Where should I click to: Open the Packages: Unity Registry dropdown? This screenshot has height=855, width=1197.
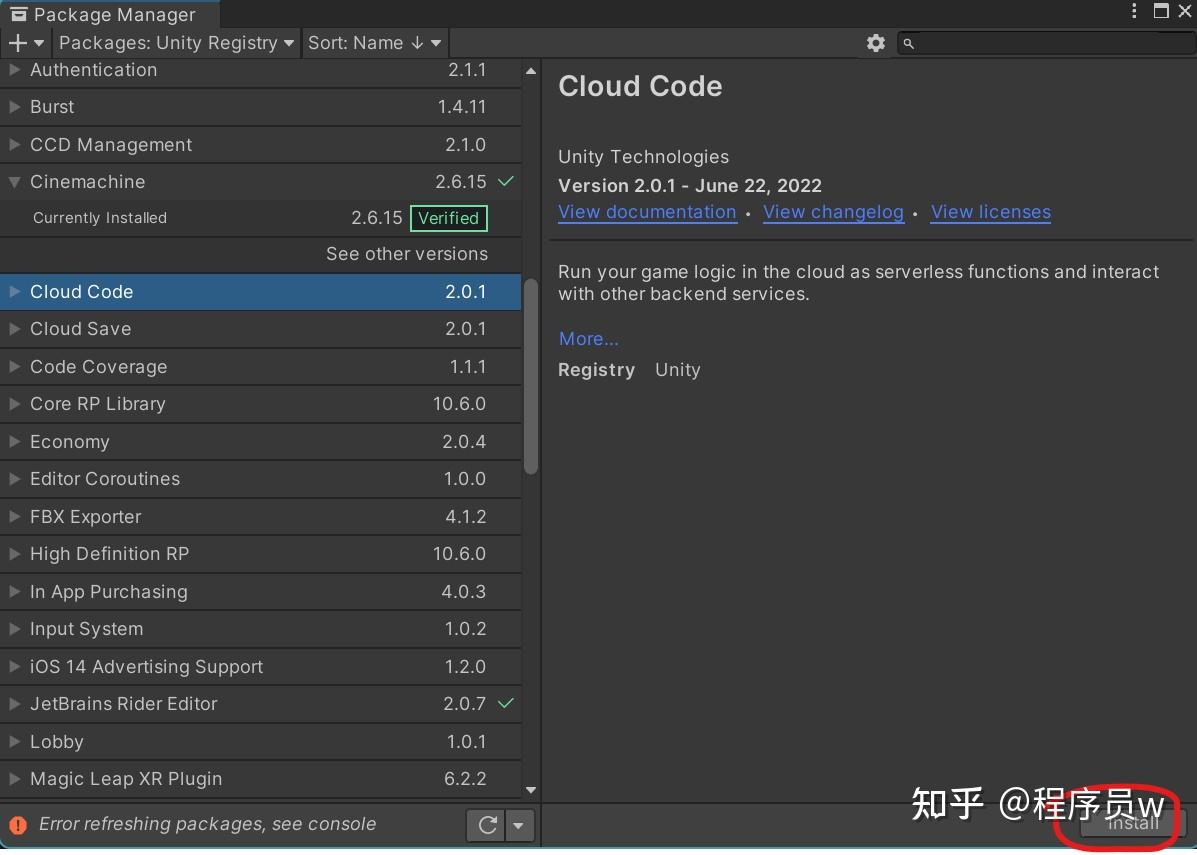click(175, 42)
